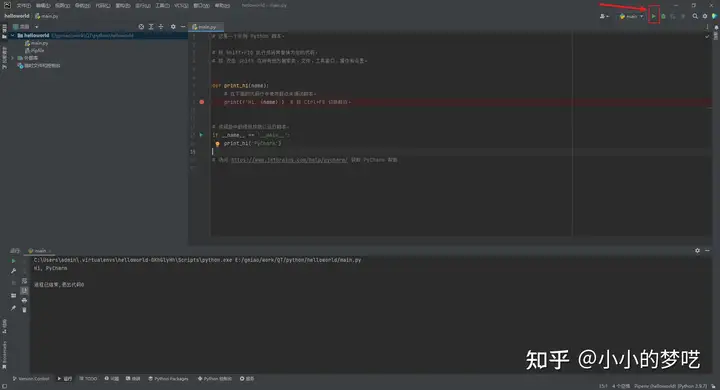Open Python Console tool window
Viewport: 720px width, 390px height.
[x=214, y=379]
